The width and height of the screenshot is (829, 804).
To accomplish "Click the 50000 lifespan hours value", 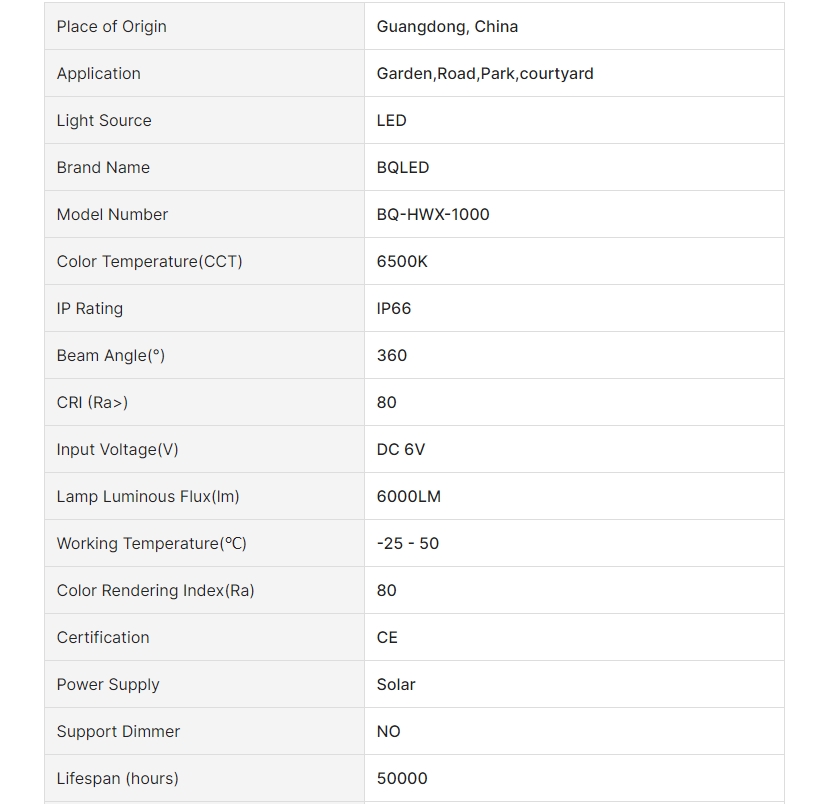I will [402, 779].
